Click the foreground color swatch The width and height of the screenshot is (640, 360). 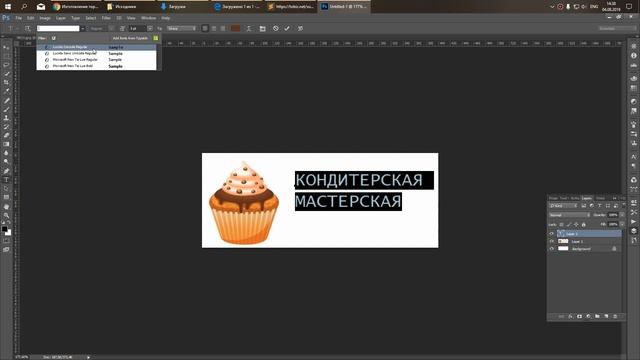(x=4, y=229)
